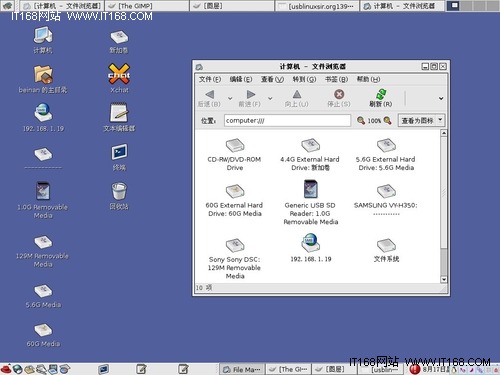
Task: Click the 刷新 refresh toolbar button
Action: click(381, 98)
